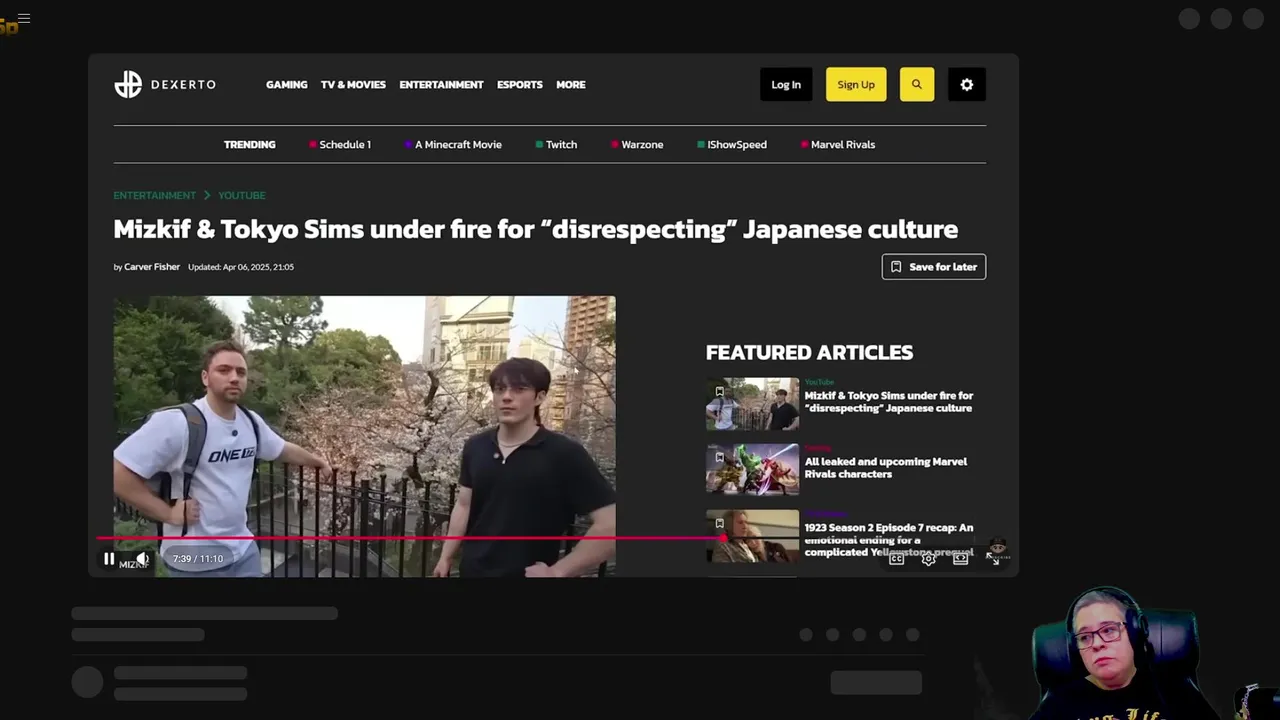Image resolution: width=1280 pixels, height=720 pixels.
Task: Bookmark the Marvel Rivals featured article icon
Action: [719, 457]
